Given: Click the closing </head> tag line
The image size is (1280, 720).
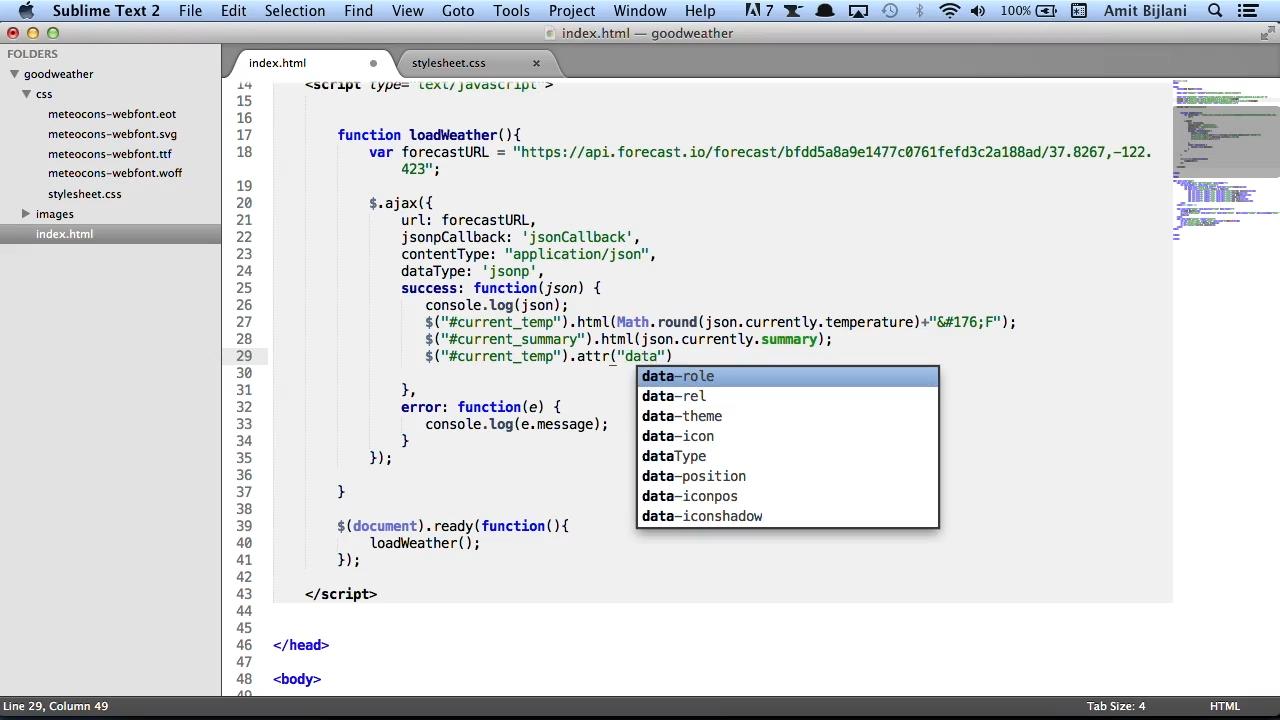Looking at the screenshot, I should pos(301,645).
